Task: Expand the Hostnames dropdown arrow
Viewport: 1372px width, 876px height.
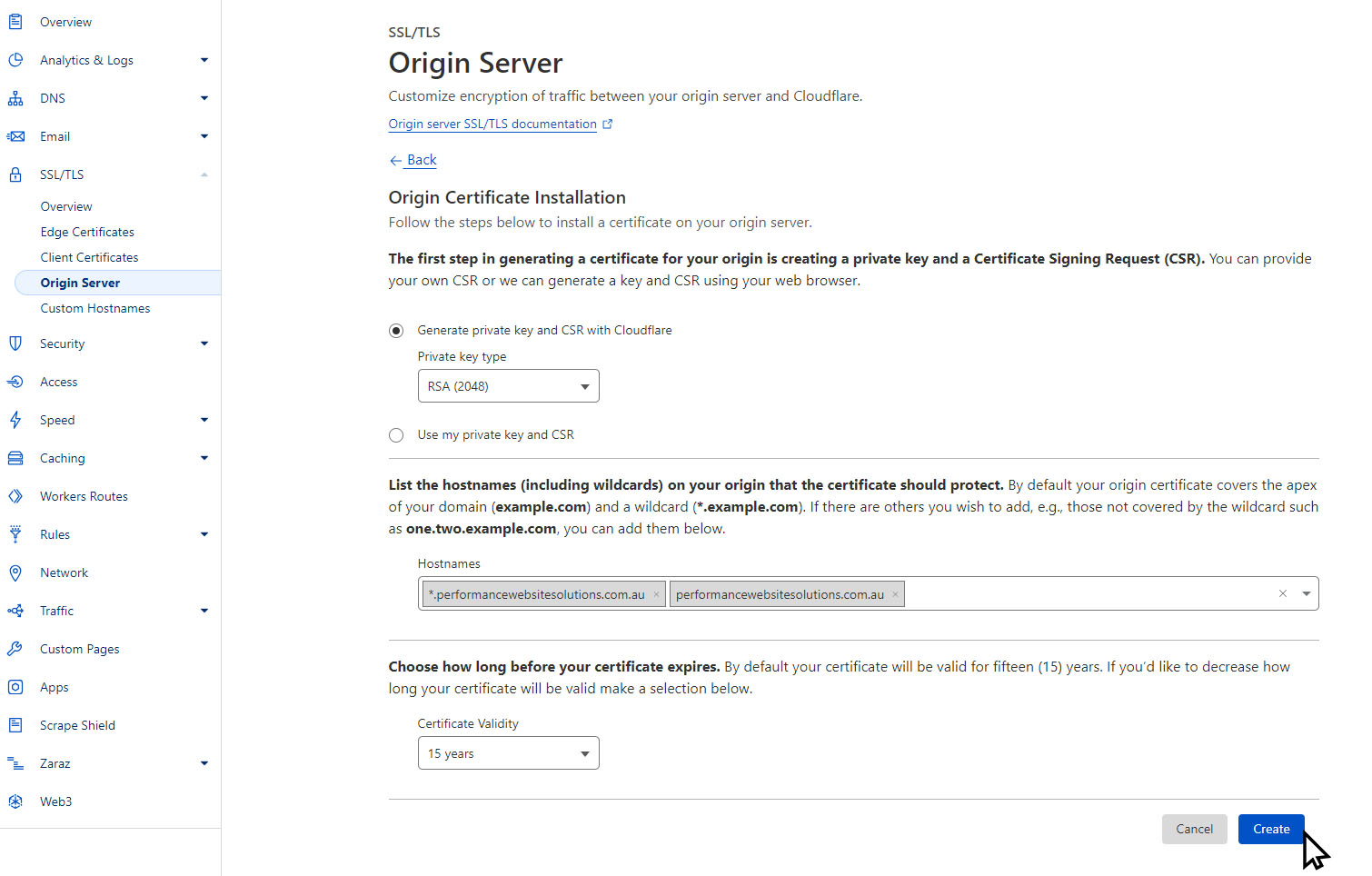Action: tap(1306, 593)
